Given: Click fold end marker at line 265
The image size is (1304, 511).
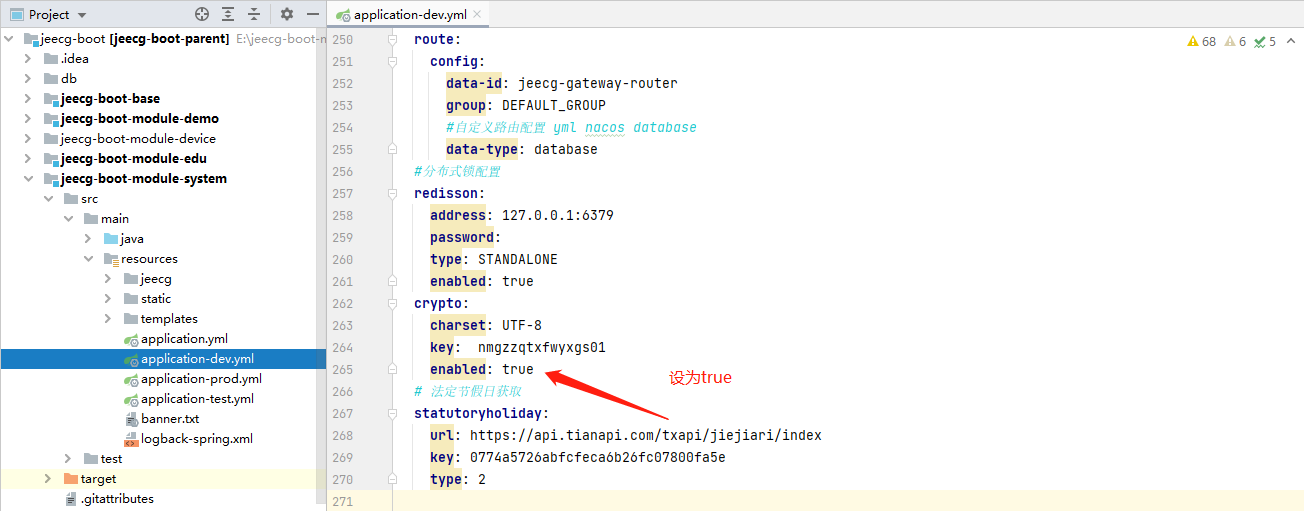Looking at the screenshot, I should tap(393, 369).
